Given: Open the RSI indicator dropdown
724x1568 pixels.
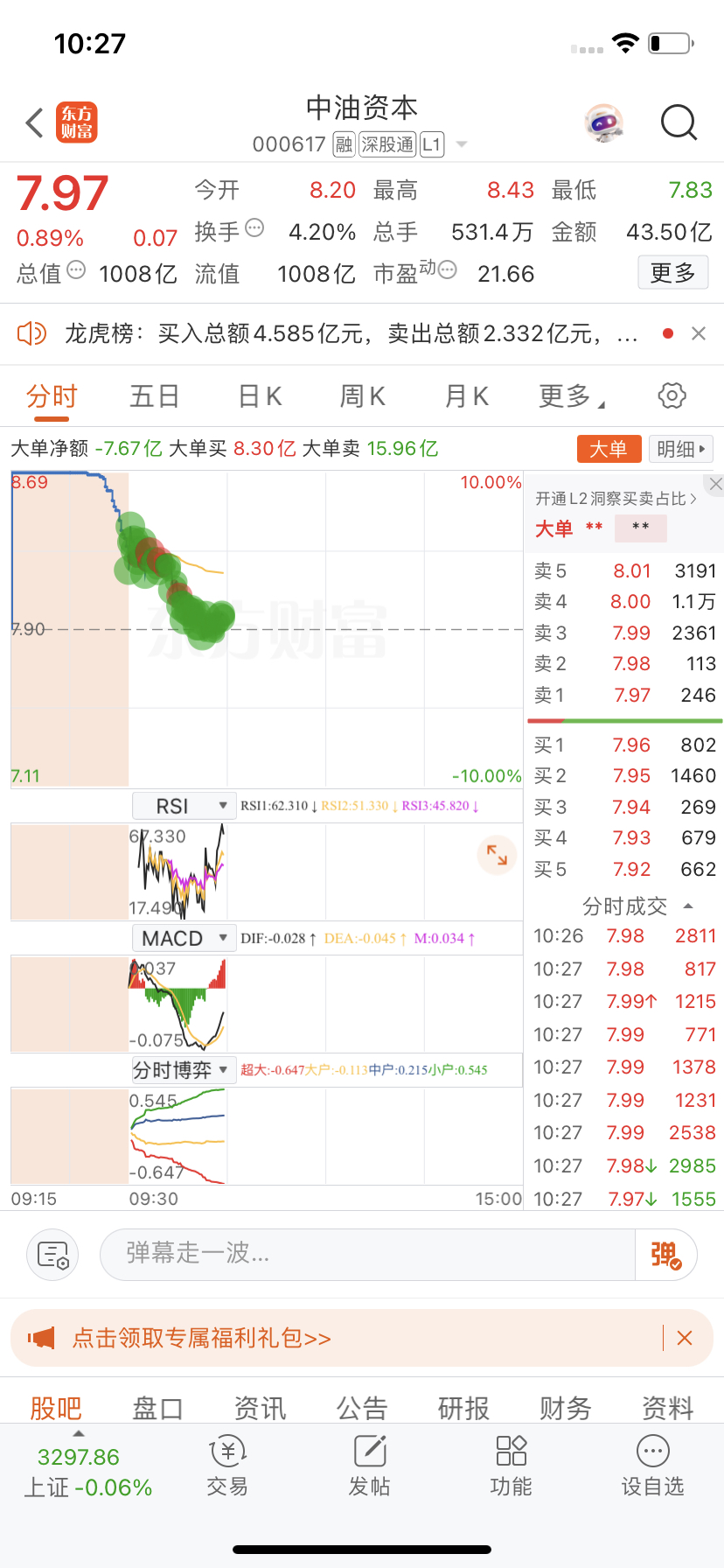Looking at the screenshot, I should [184, 806].
